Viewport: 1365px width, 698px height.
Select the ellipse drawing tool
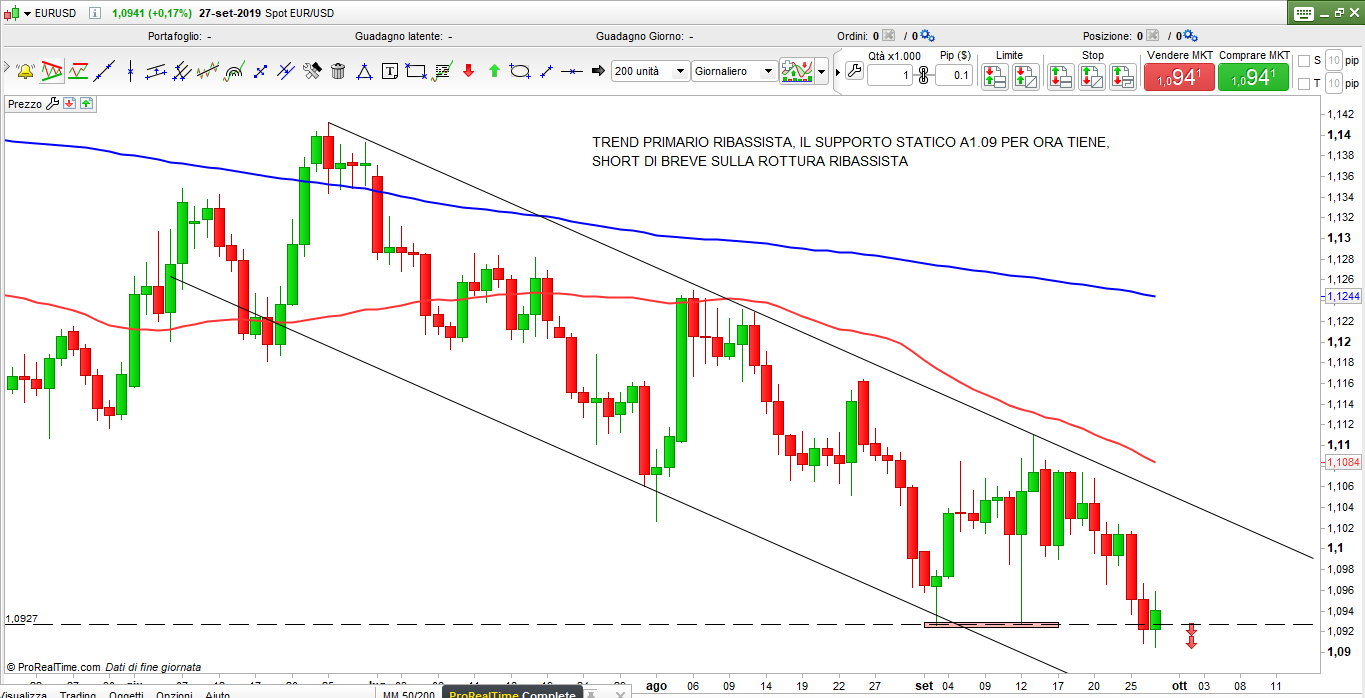(x=519, y=71)
